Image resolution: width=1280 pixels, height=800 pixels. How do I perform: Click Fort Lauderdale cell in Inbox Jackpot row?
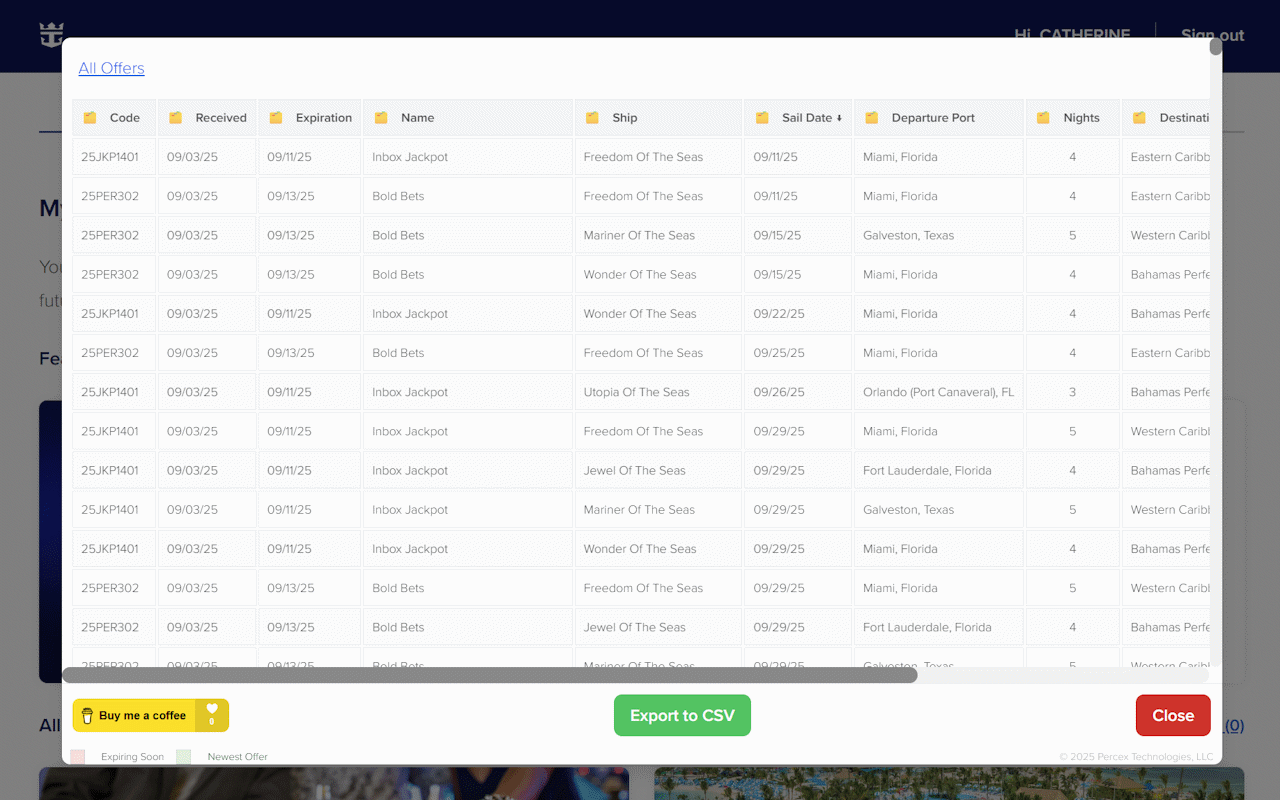[938, 471]
